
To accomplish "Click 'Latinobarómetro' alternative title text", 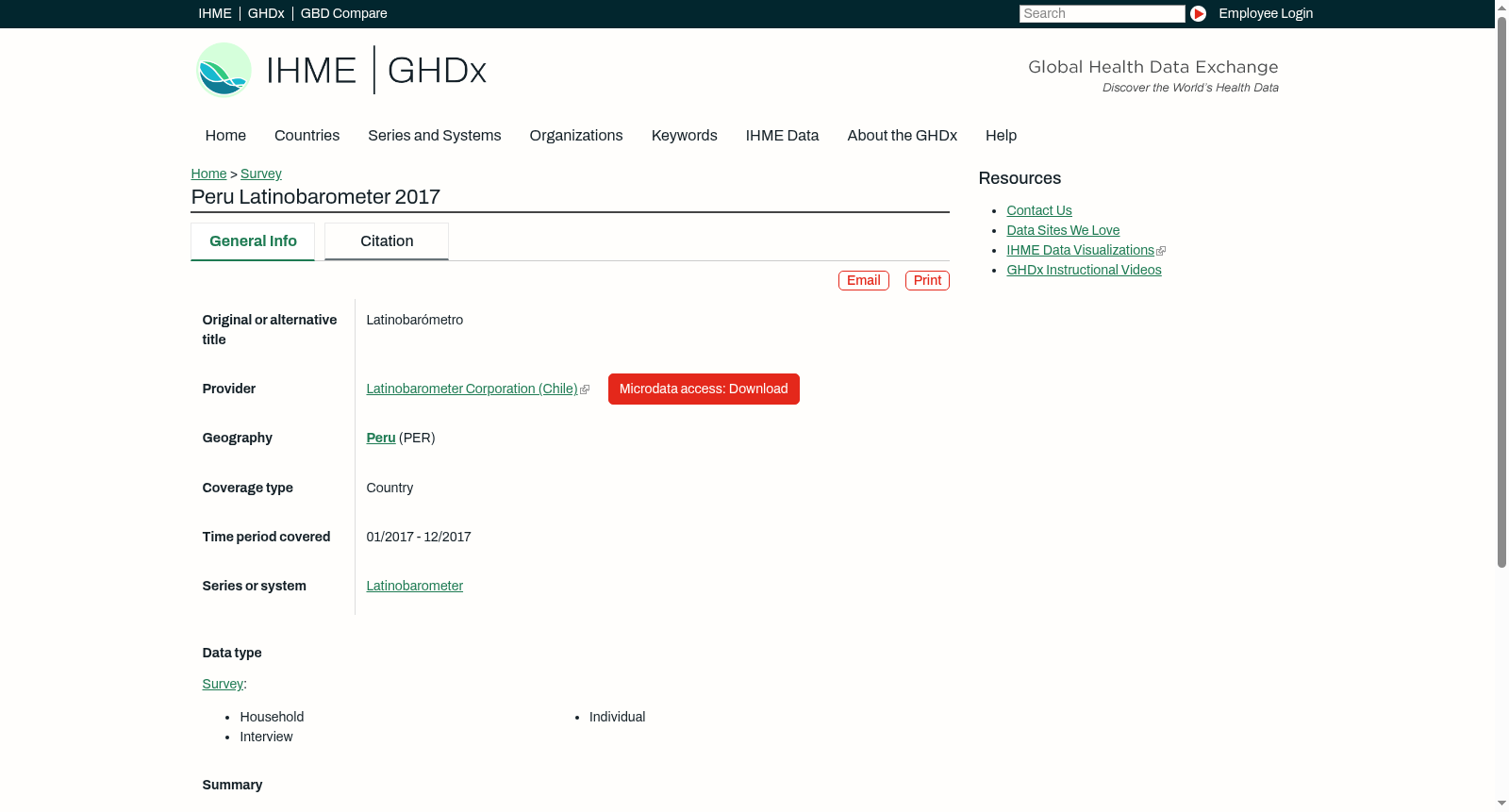I will coord(415,320).
